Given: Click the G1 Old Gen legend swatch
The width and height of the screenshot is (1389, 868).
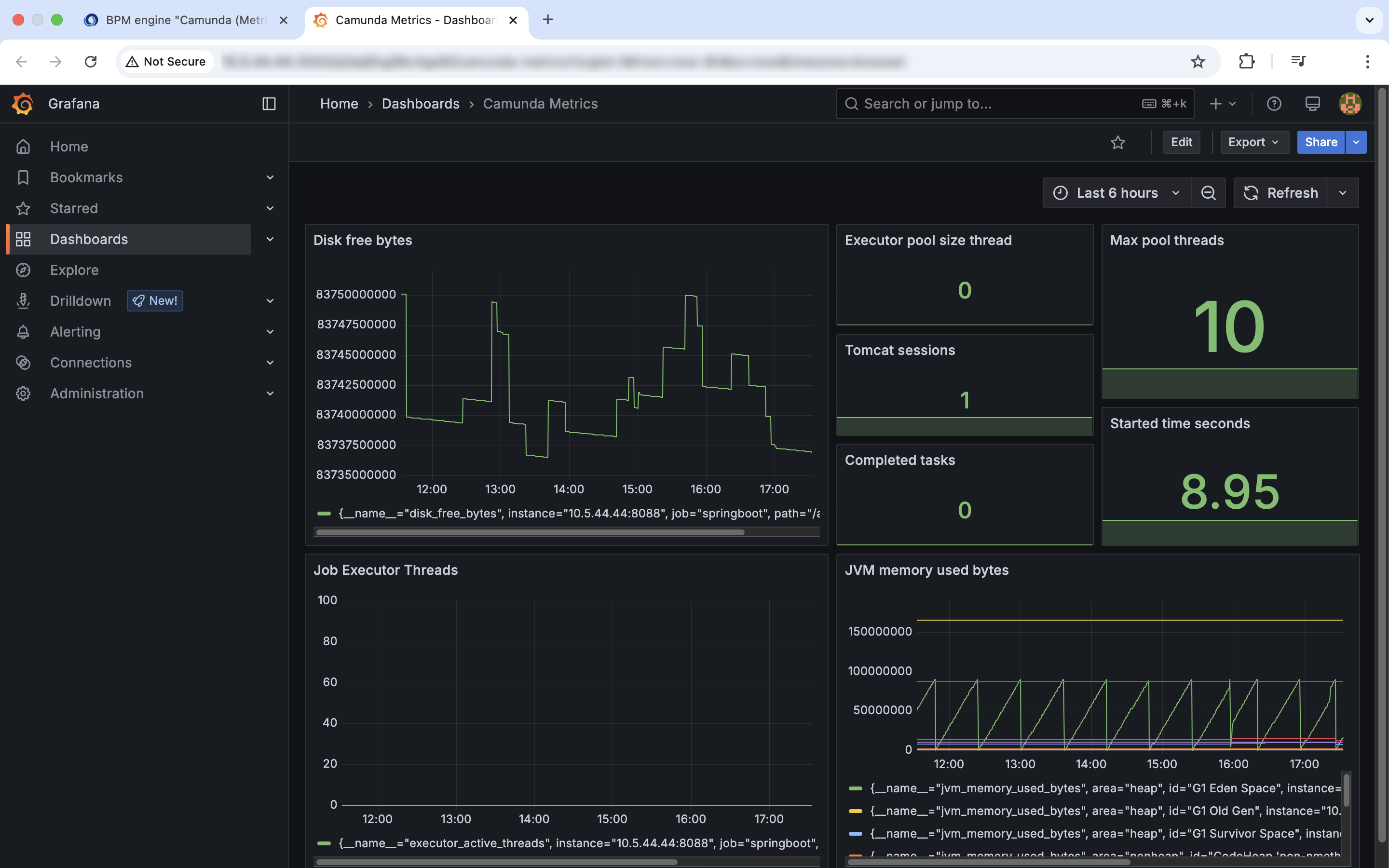Looking at the screenshot, I should (x=855, y=811).
